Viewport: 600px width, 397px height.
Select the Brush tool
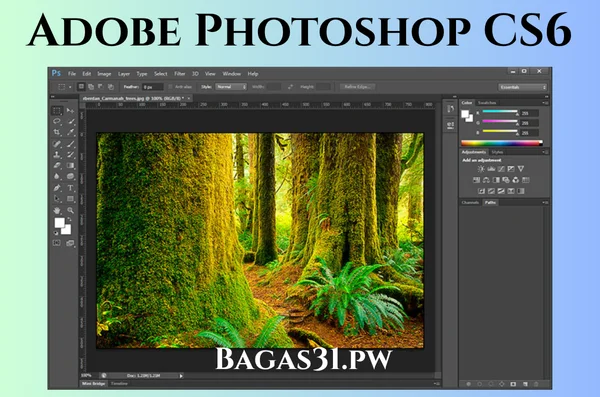click(70, 144)
